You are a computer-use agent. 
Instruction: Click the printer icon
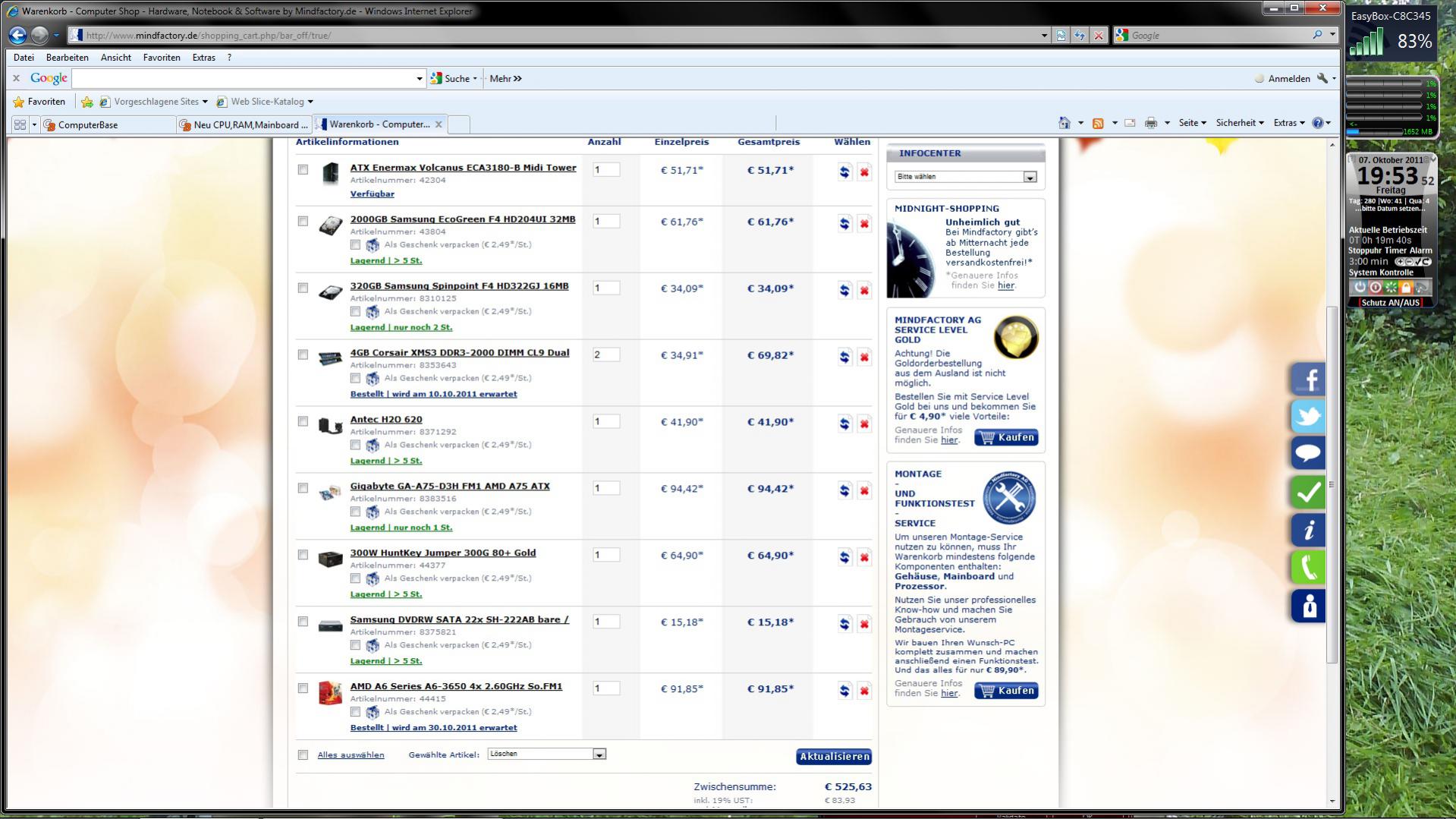(1151, 123)
